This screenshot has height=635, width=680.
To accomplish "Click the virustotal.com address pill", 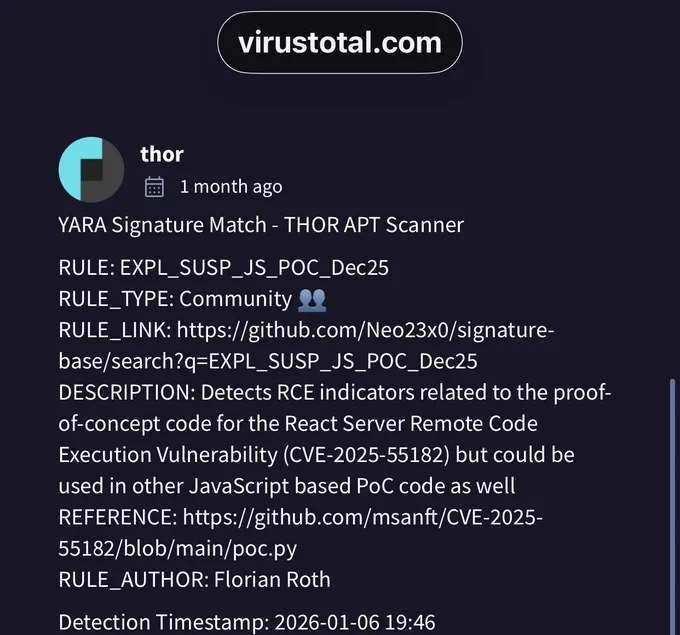I will pos(340,43).
